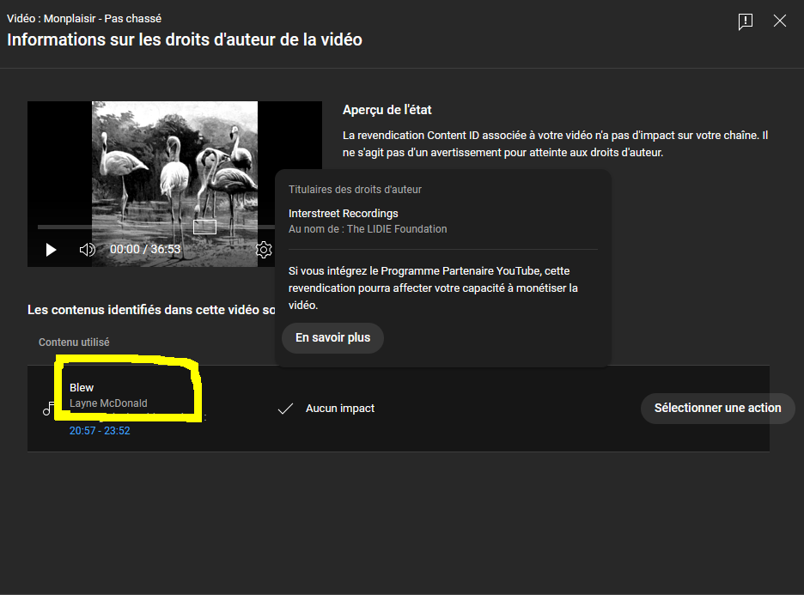Close the copyright information dialog
Viewport: 804px width, 595px height.
click(x=780, y=21)
